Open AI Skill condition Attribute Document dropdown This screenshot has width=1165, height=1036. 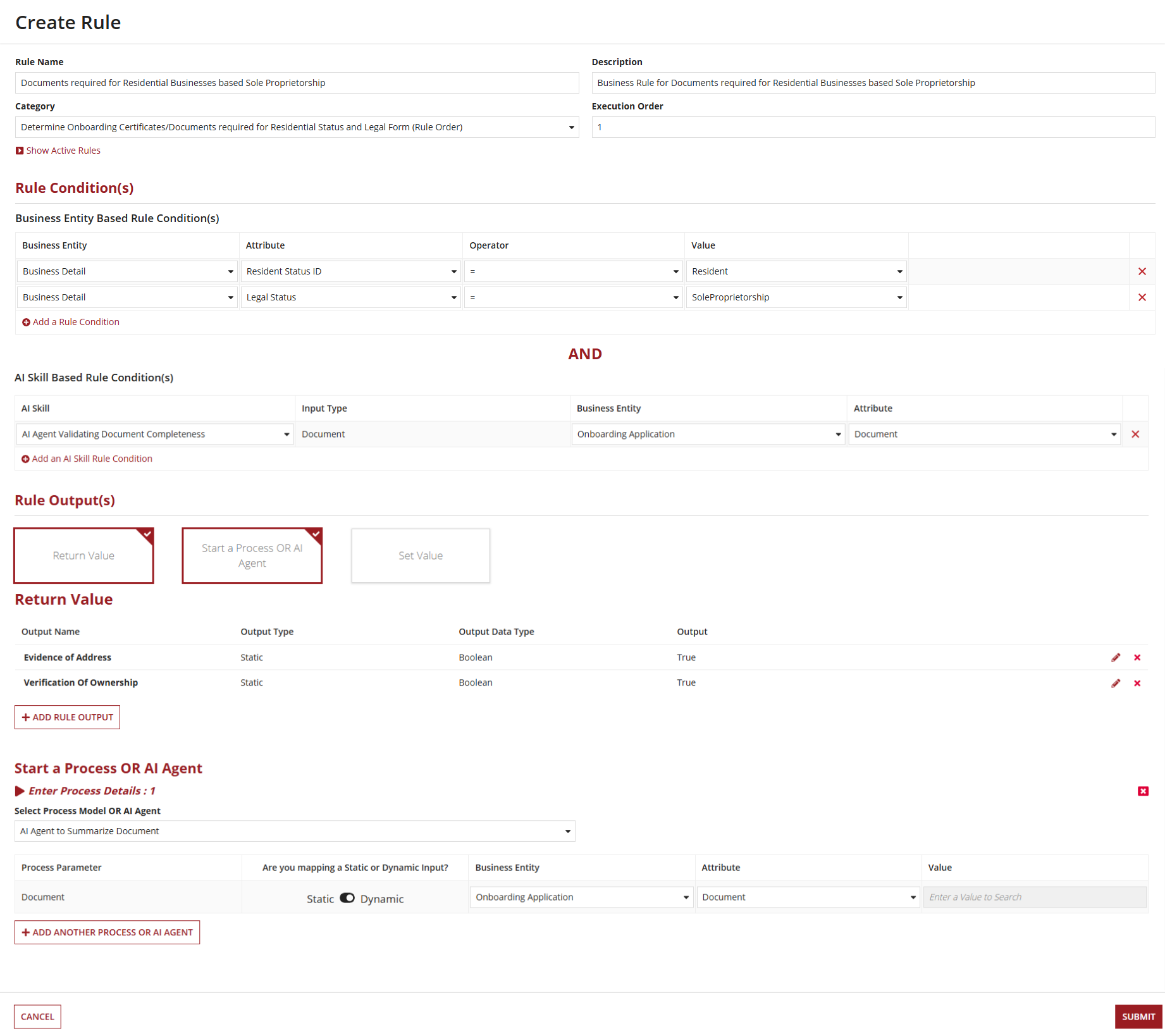point(985,435)
